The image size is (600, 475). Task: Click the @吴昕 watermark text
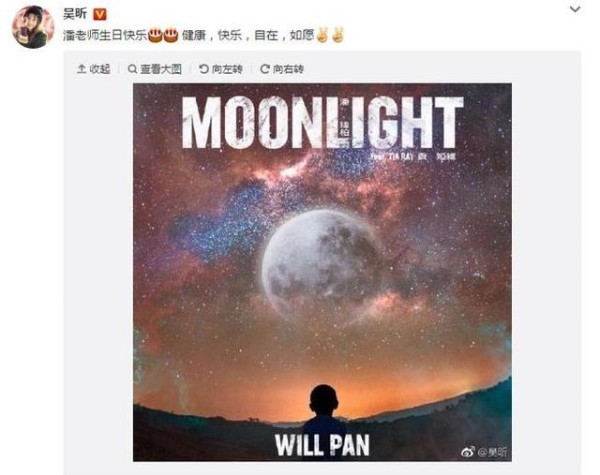coord(493,452)
